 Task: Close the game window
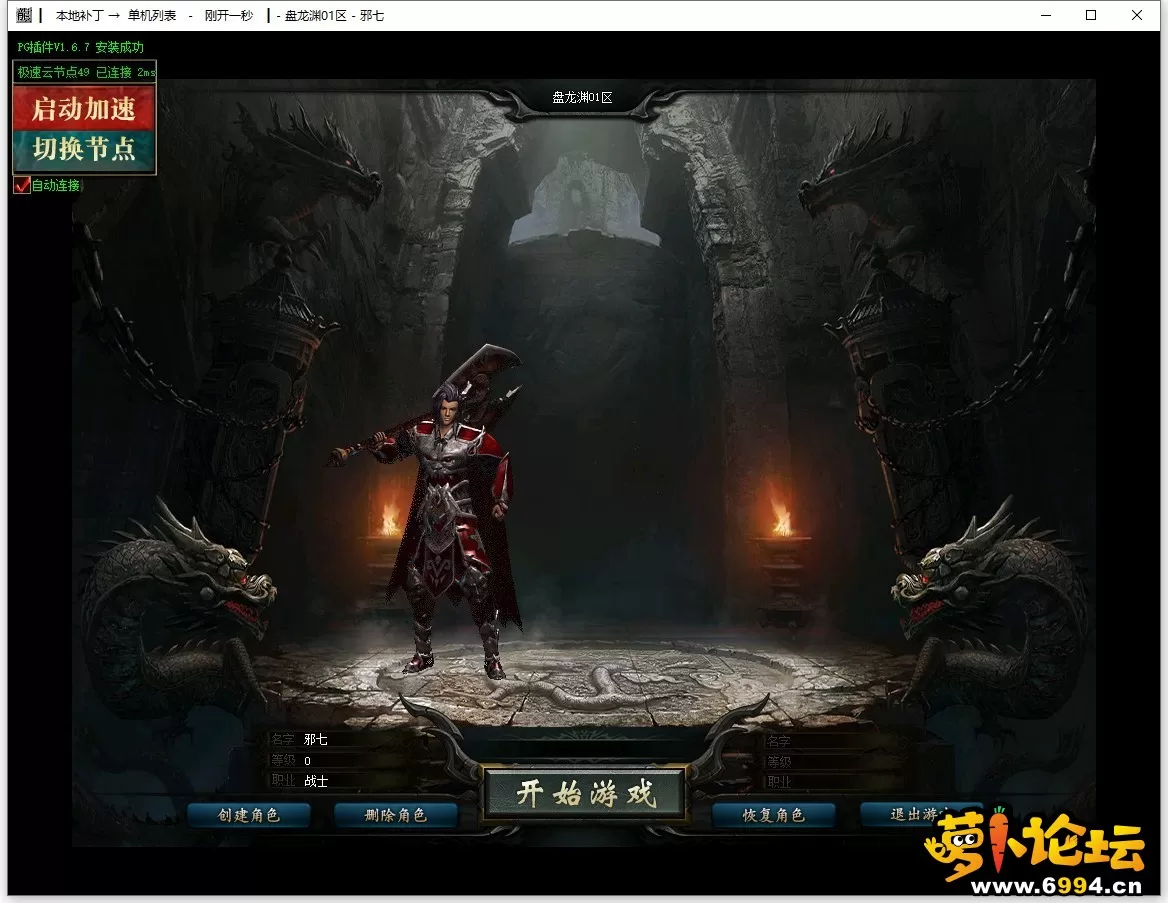tap(1137, 15)
